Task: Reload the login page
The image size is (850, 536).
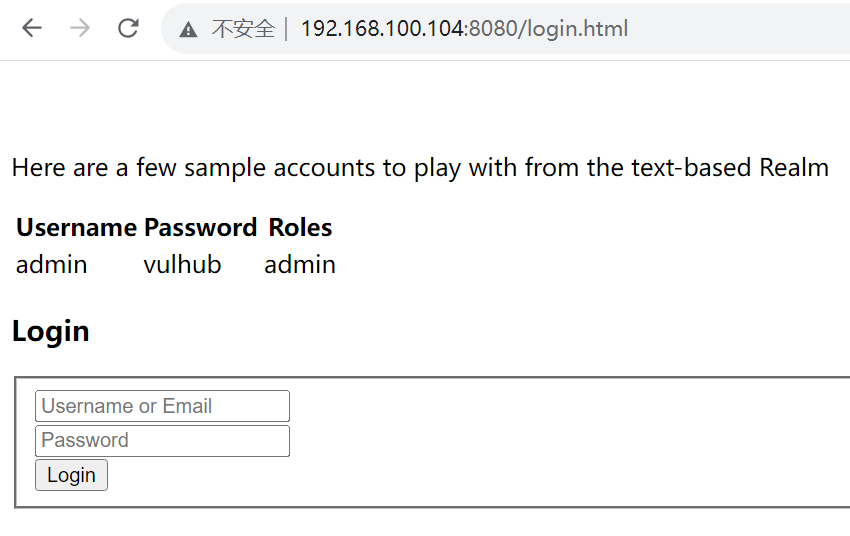Action: tap(128, 28)
